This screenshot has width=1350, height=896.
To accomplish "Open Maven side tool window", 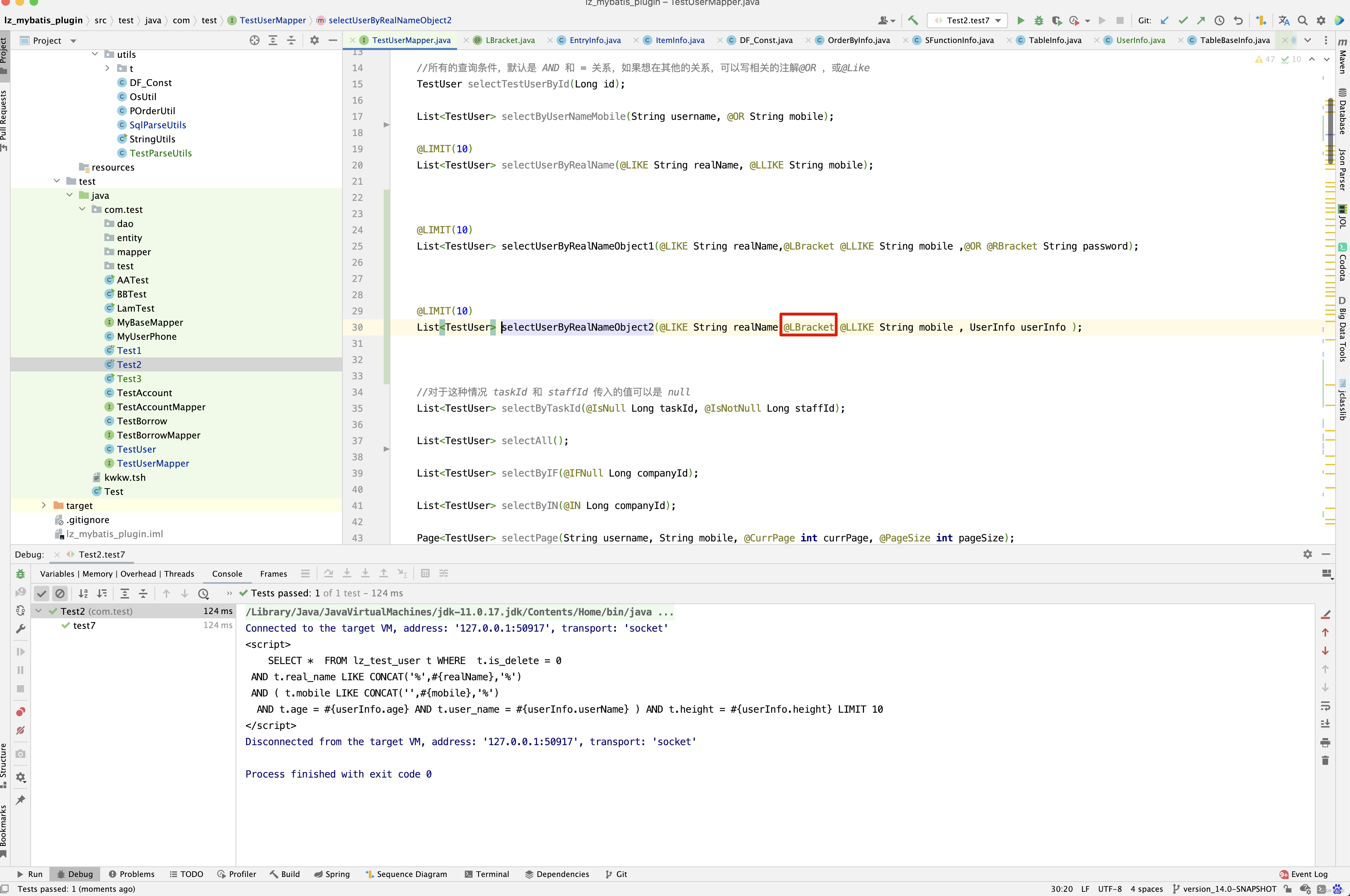I will [x=1343, y=56].
